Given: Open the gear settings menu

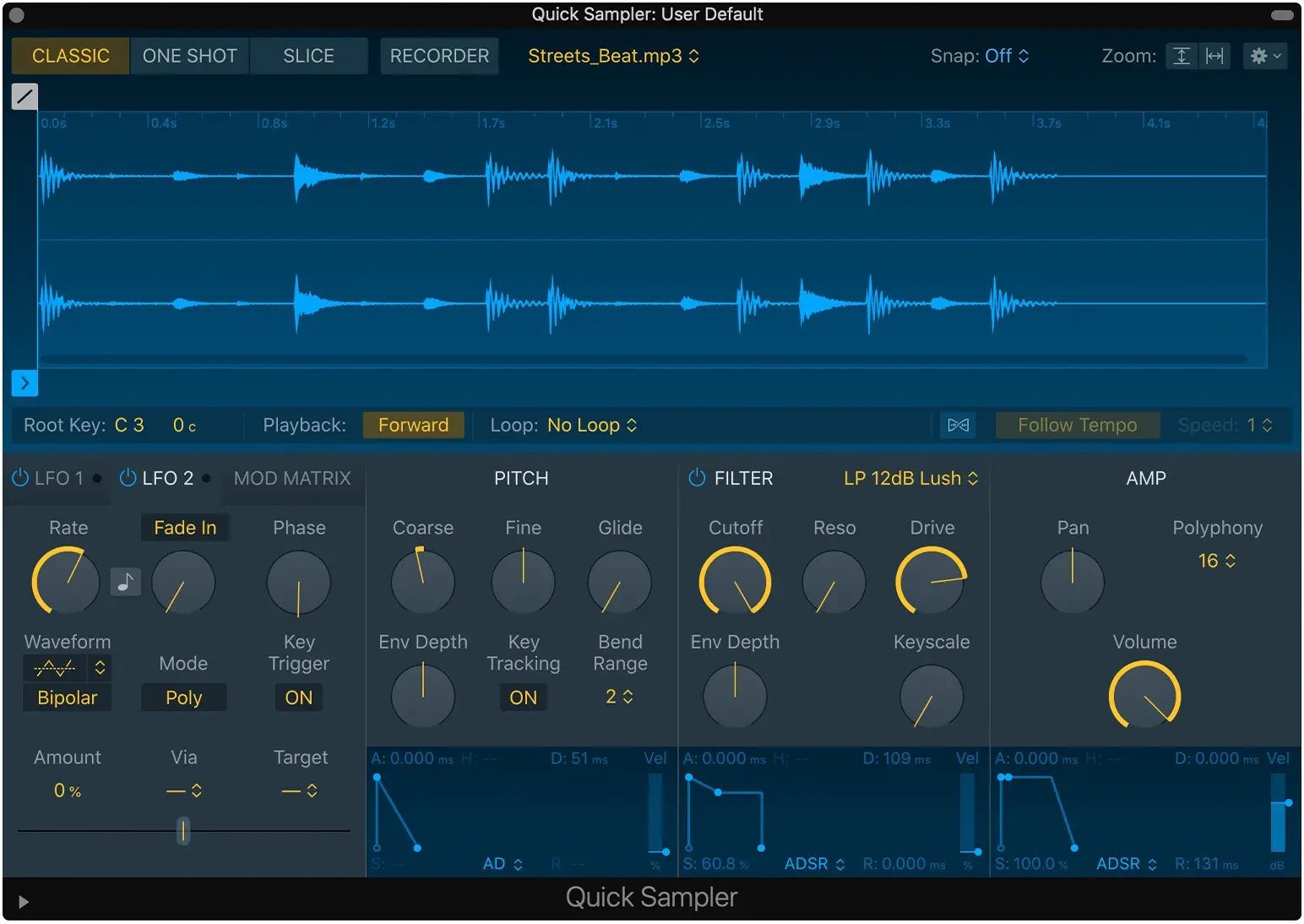Looking at the screenshot, I should pos(1264,56).
